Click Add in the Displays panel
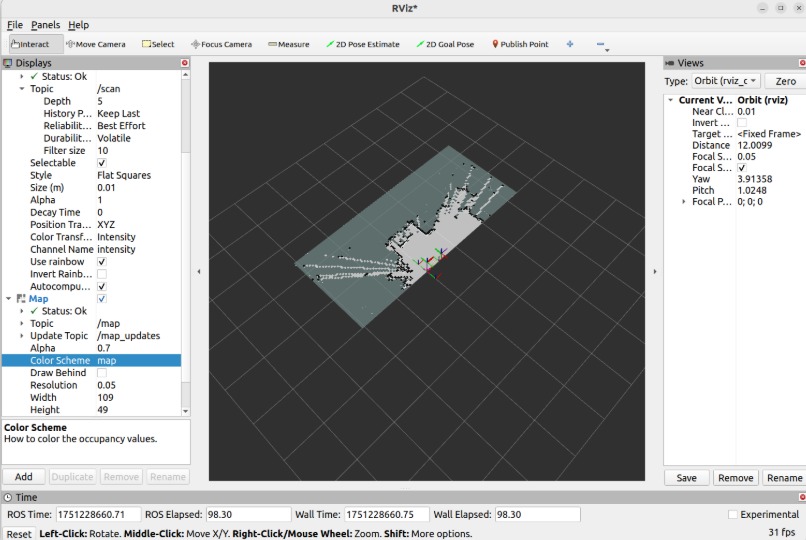806x540 pixels. [24, 477]
